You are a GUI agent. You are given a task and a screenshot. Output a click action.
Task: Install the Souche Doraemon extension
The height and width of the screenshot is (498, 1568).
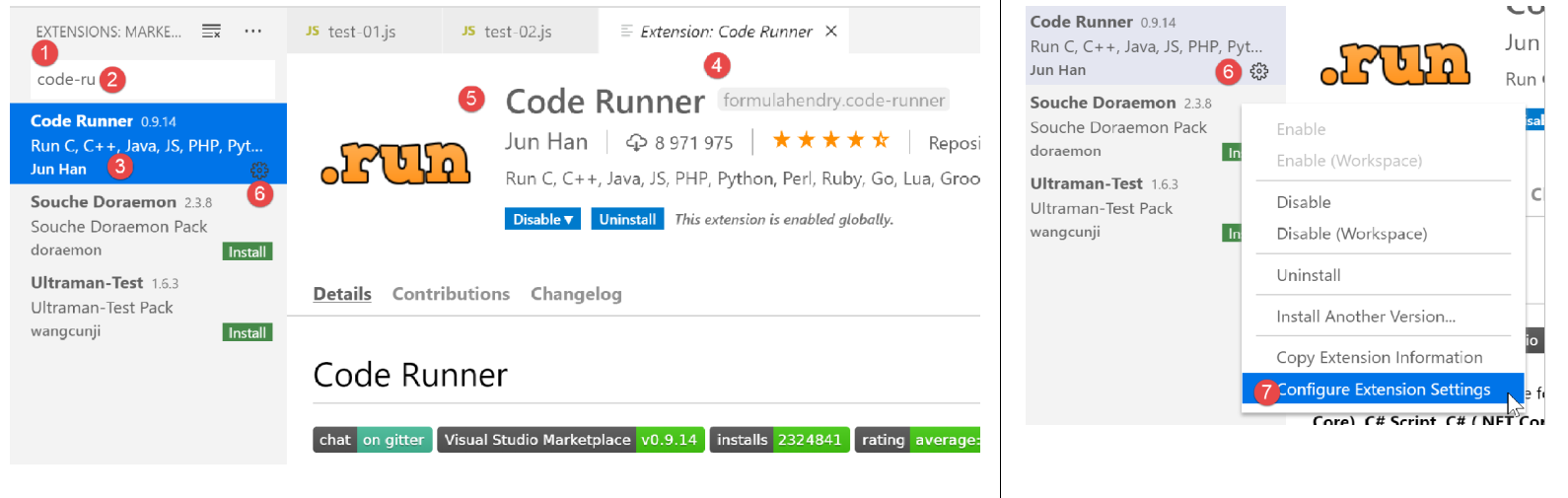point(247,251)
